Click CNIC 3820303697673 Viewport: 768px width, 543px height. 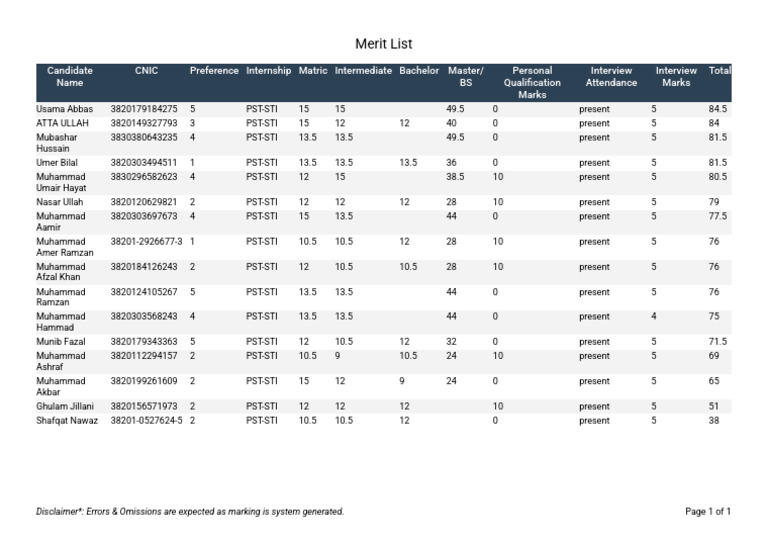click(144, 216)
